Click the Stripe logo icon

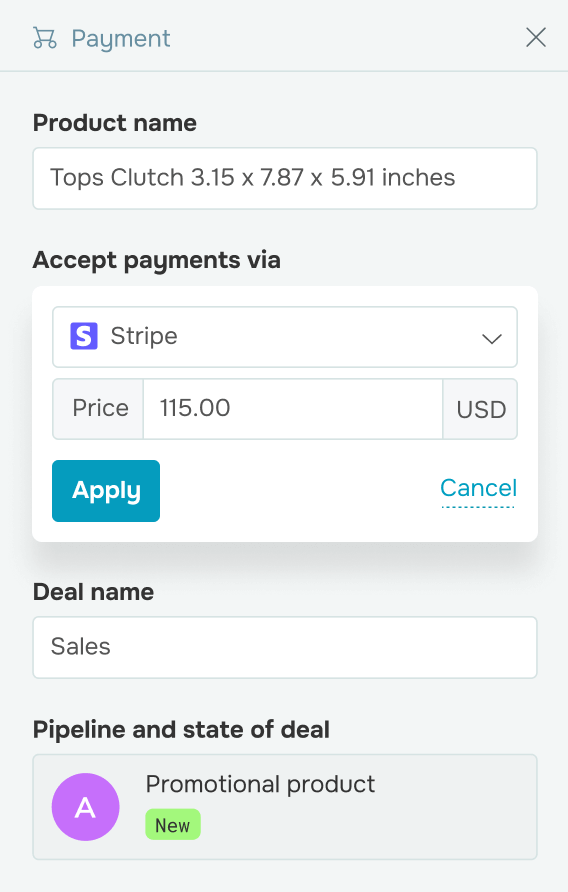click(x=84, y=336)
